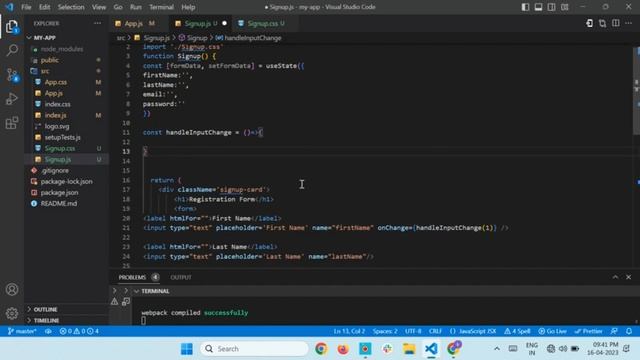Open Explorer views and more actions ellipsis
The image size is (640, 360).
tap(98, 23)
